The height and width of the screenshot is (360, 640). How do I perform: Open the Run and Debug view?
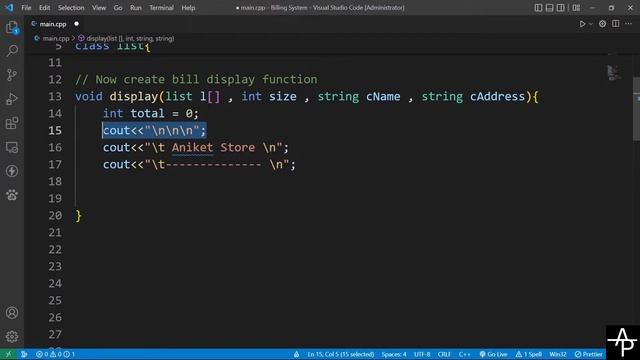(x=12, y=99)
